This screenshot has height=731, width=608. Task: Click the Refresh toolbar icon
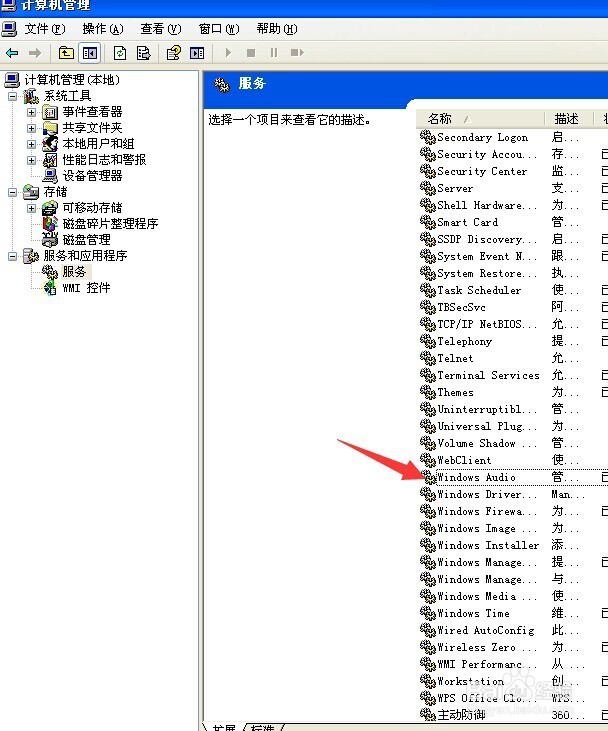120,53
